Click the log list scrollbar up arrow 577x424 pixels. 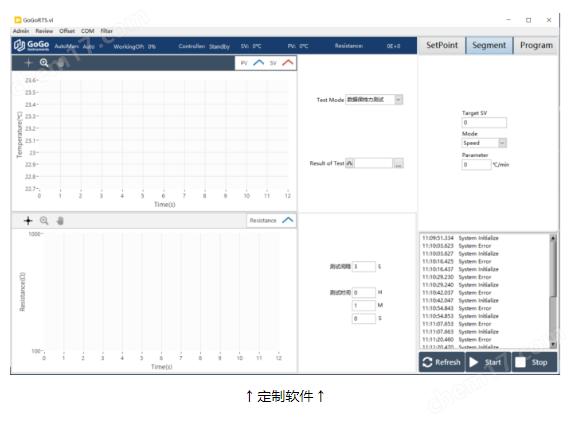(553, 238)
